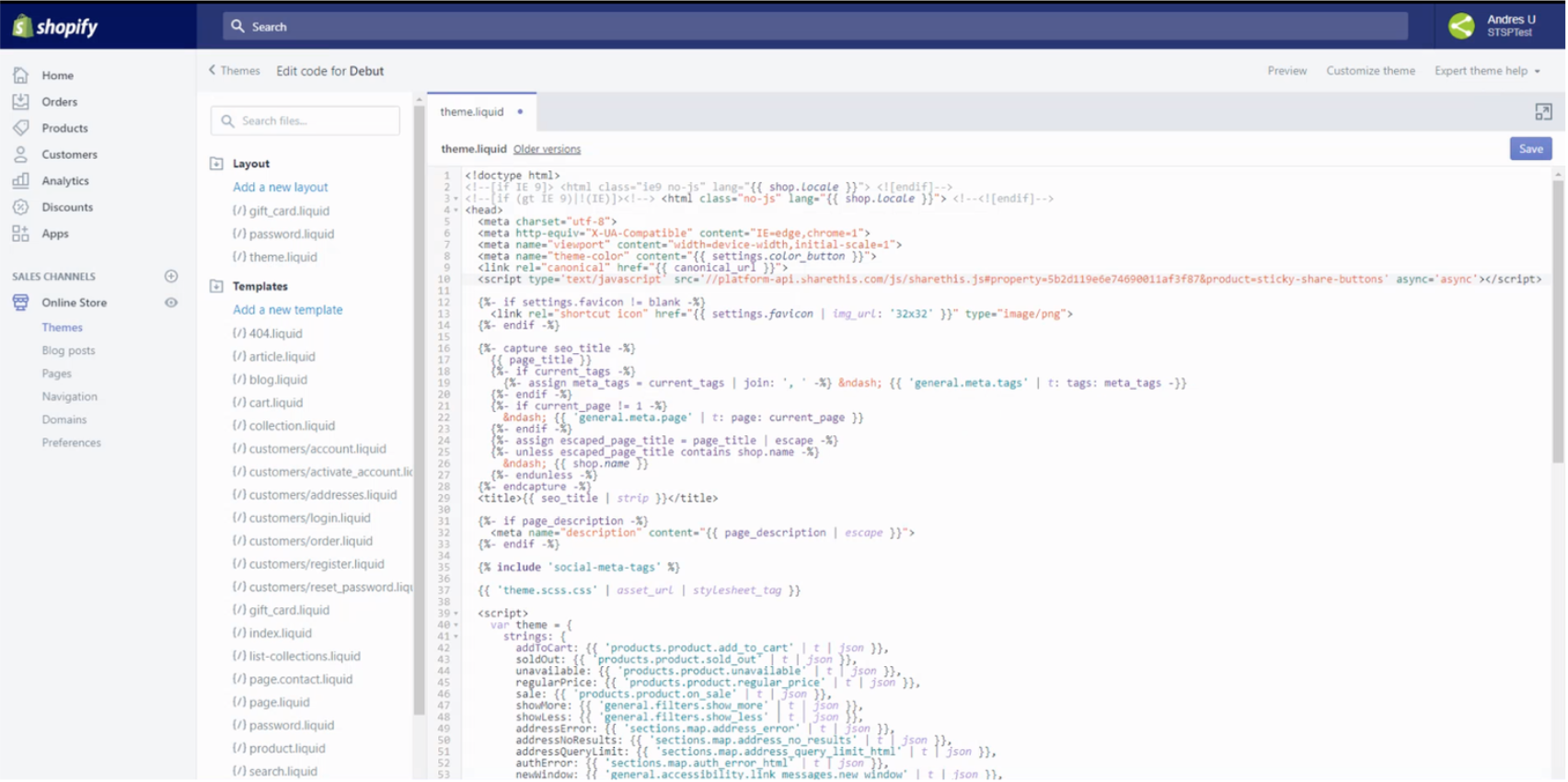Click Customize theme link

click(1370, 71)
